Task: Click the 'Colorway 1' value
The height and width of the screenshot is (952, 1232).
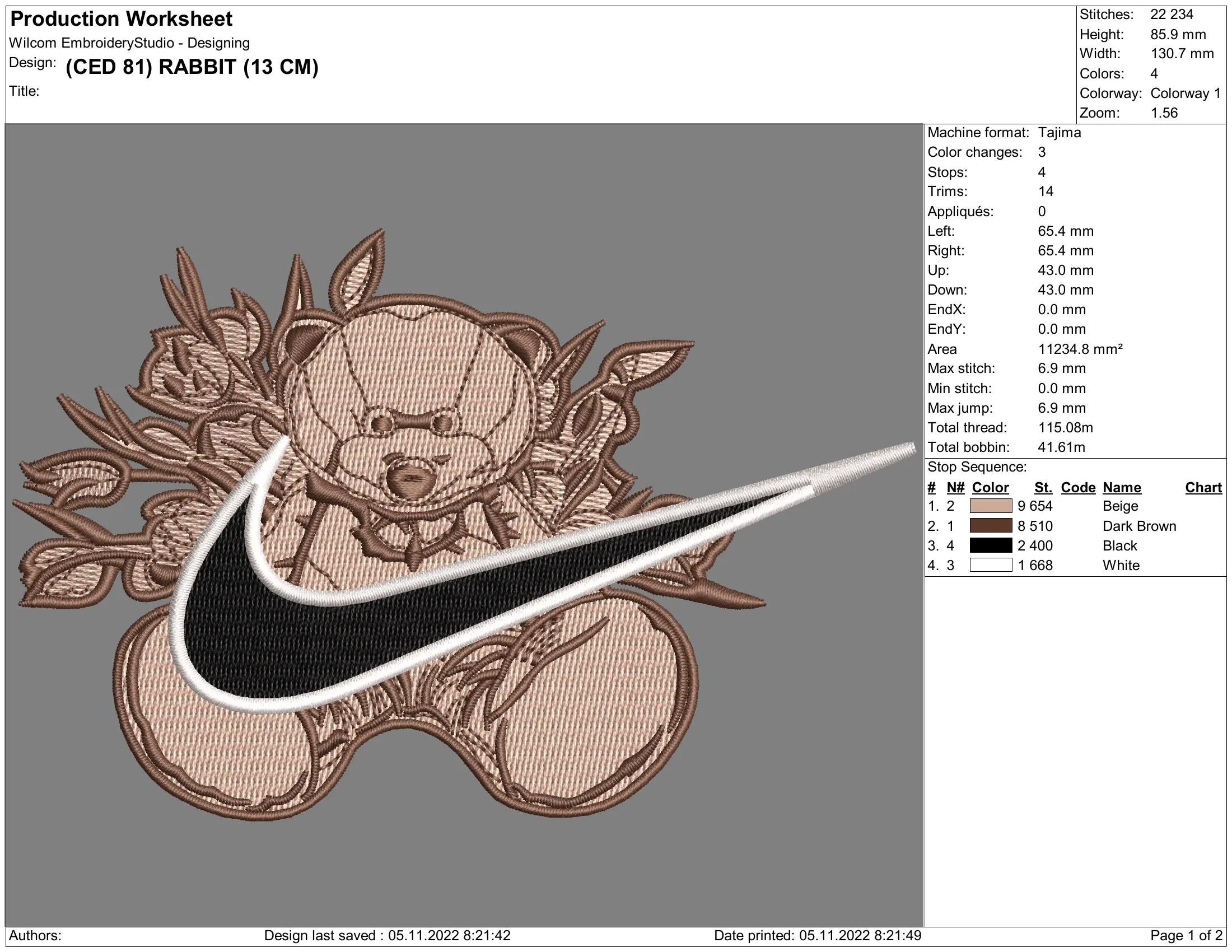Action: (1185, 94)
